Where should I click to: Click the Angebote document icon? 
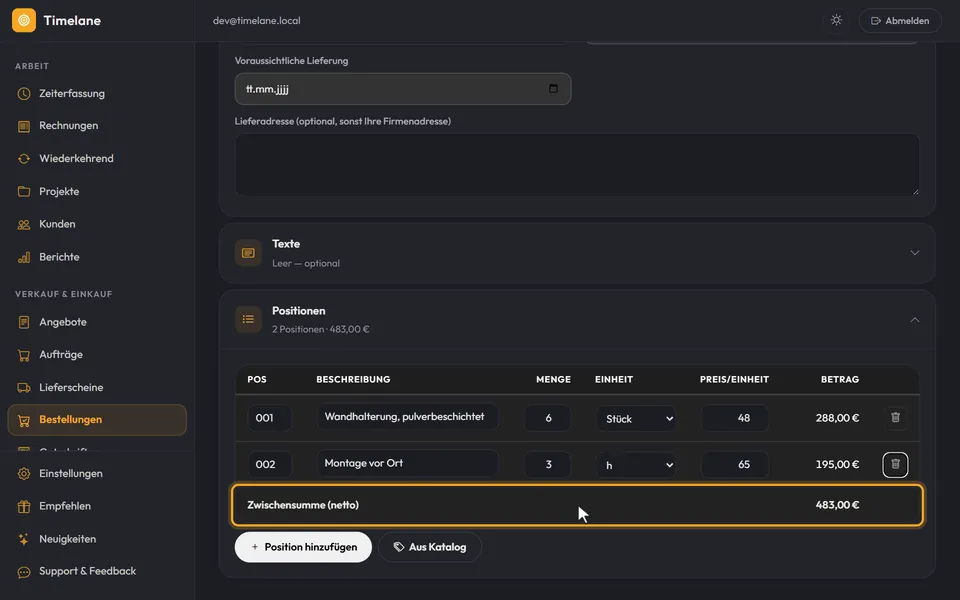click(24, 322)
